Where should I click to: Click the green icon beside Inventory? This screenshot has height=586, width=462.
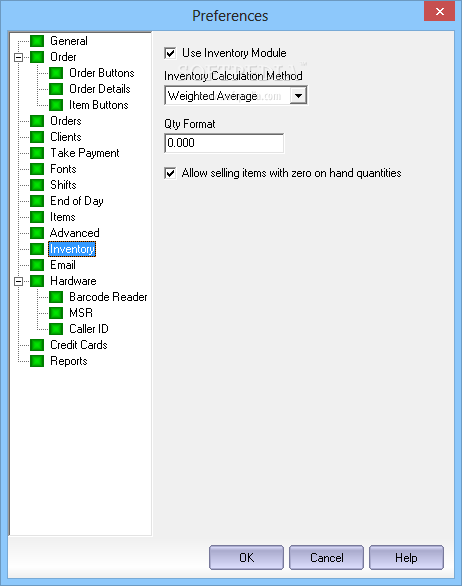pos(37,249)
